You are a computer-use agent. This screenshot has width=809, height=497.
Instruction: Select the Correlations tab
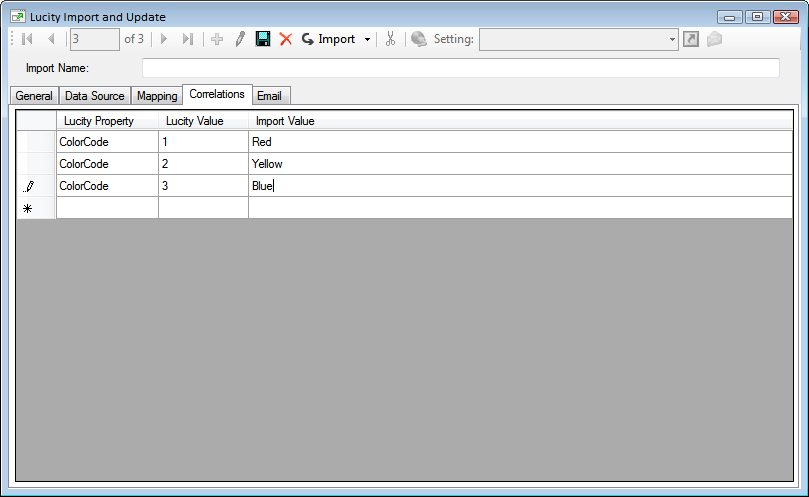(217, 94)
